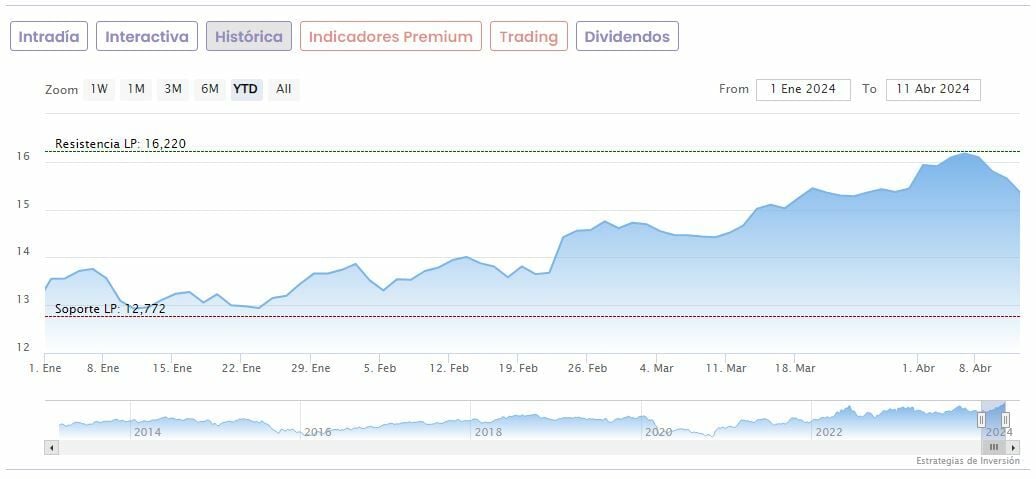The width and height of the screenshot is (1036, 479).
Task: Click the Trading button
Action: (x=528, y=37)
